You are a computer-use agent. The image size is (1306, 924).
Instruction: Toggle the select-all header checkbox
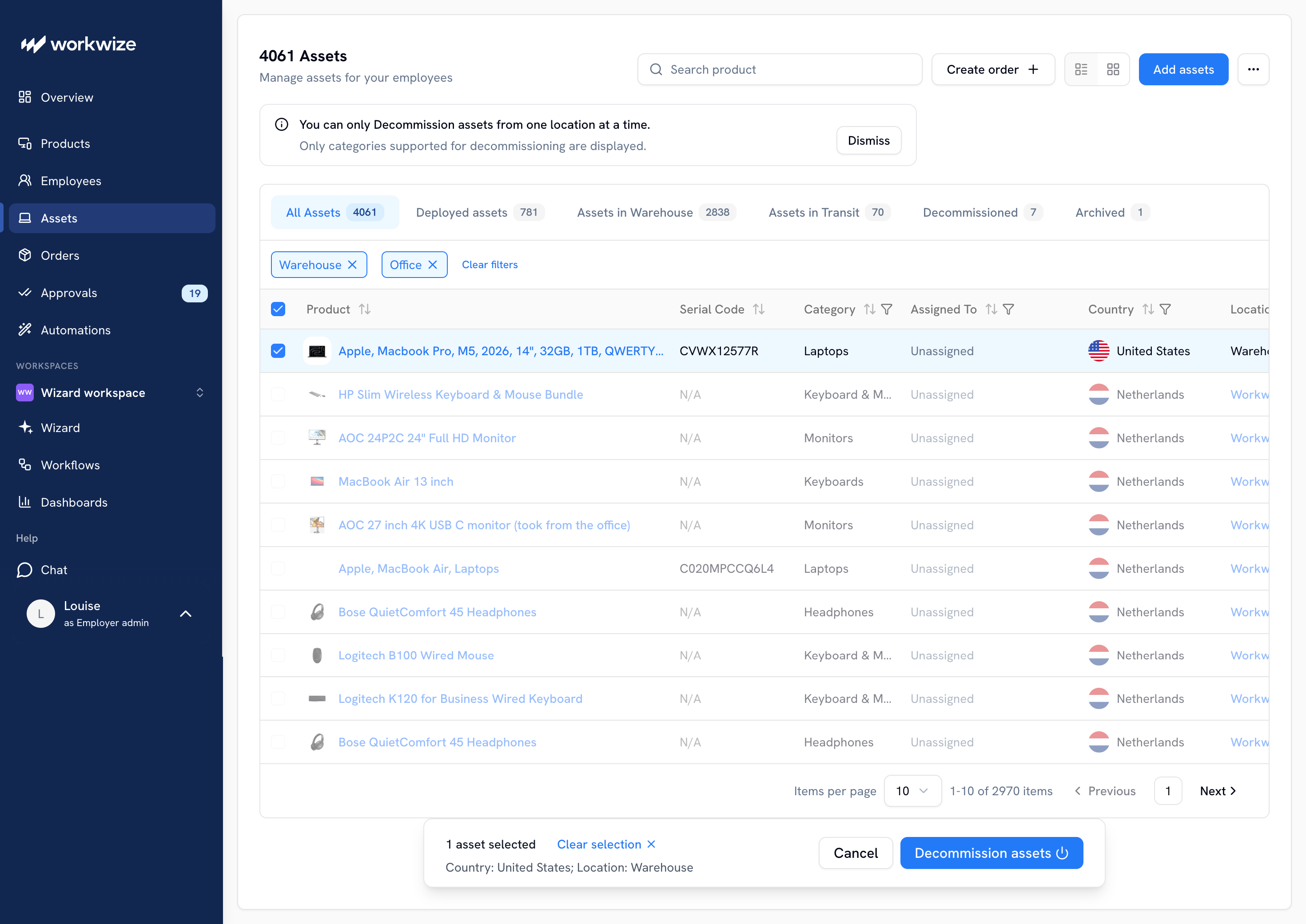click(278, 309)
